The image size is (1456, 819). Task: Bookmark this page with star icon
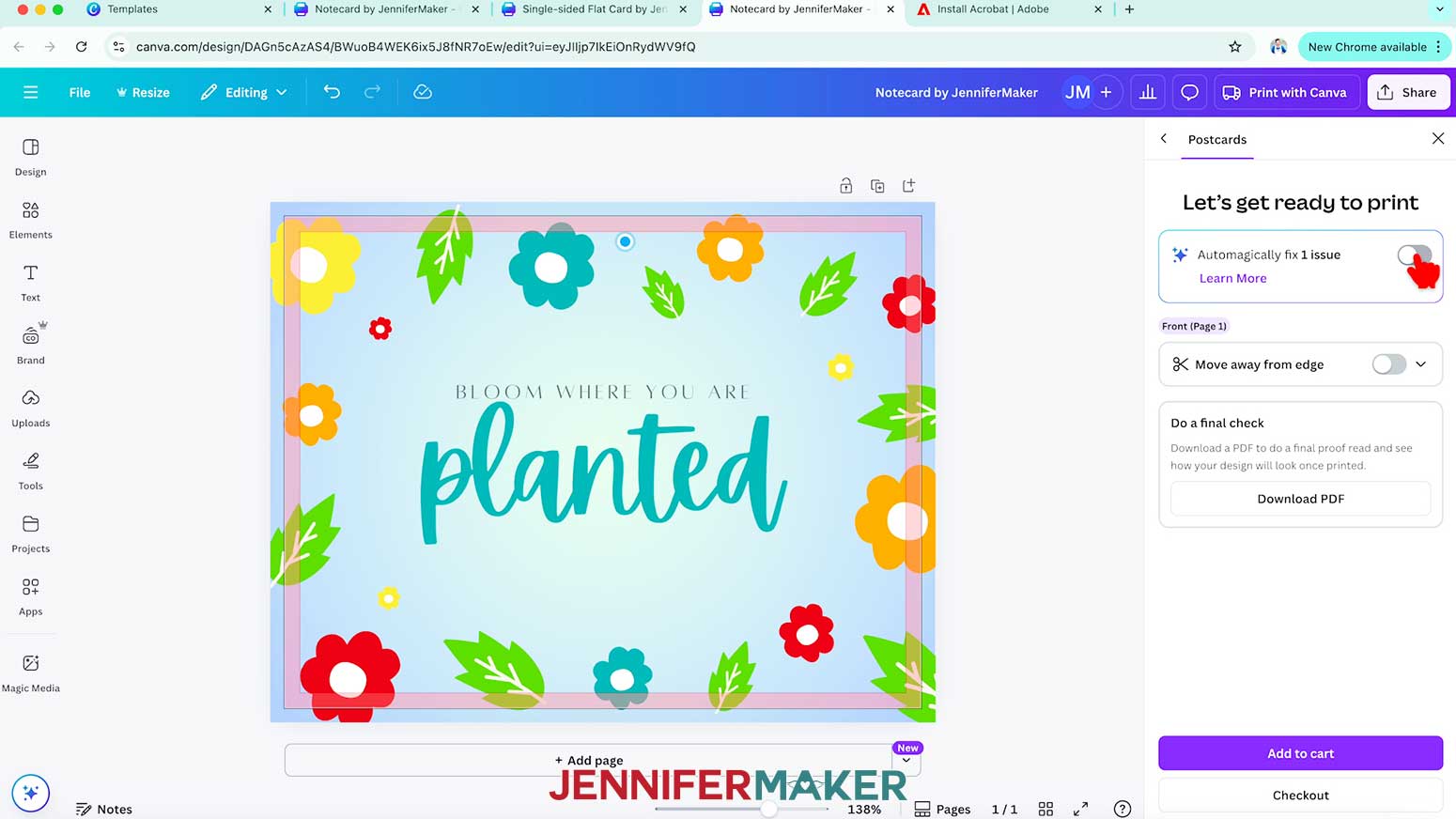click(x=1234, y=47)
